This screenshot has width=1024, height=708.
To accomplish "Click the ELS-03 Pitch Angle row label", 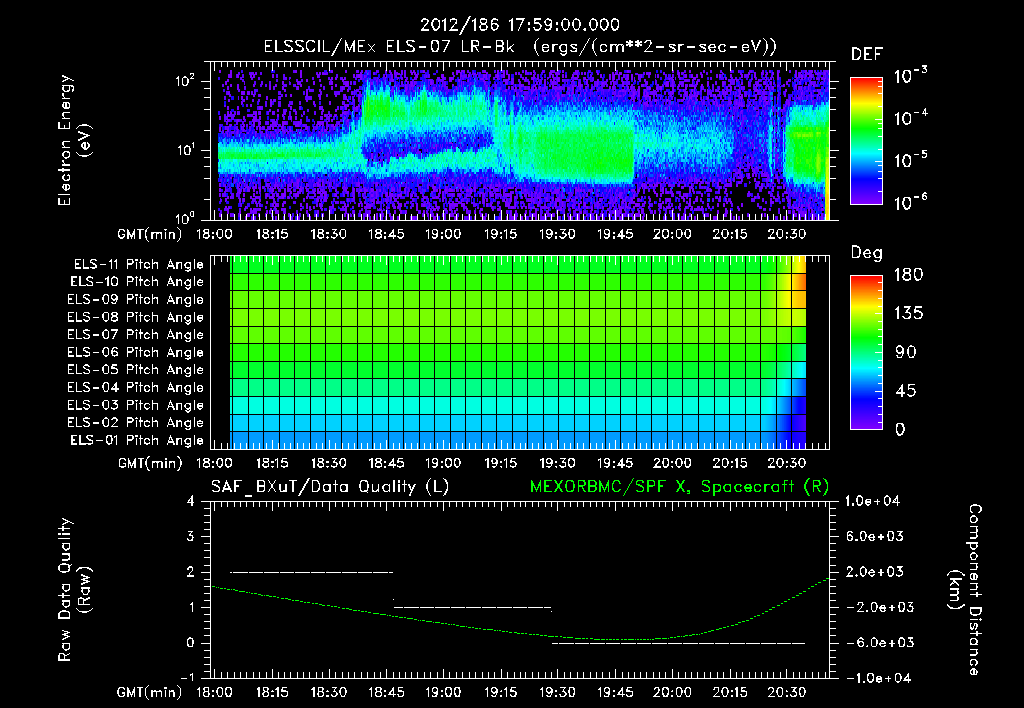I will point(136,406).
